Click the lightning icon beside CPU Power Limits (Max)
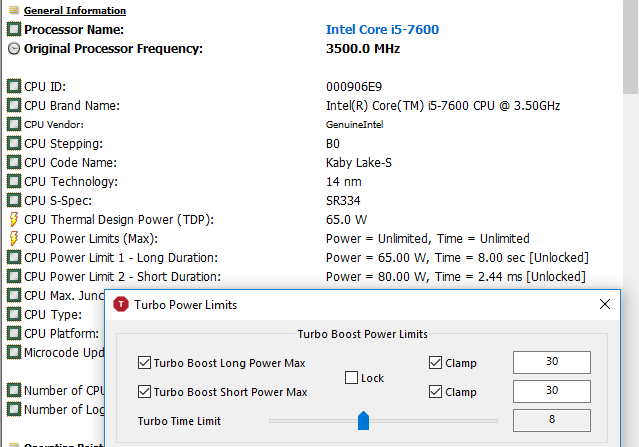The image size is (639, 447). [x=14, y=238]
